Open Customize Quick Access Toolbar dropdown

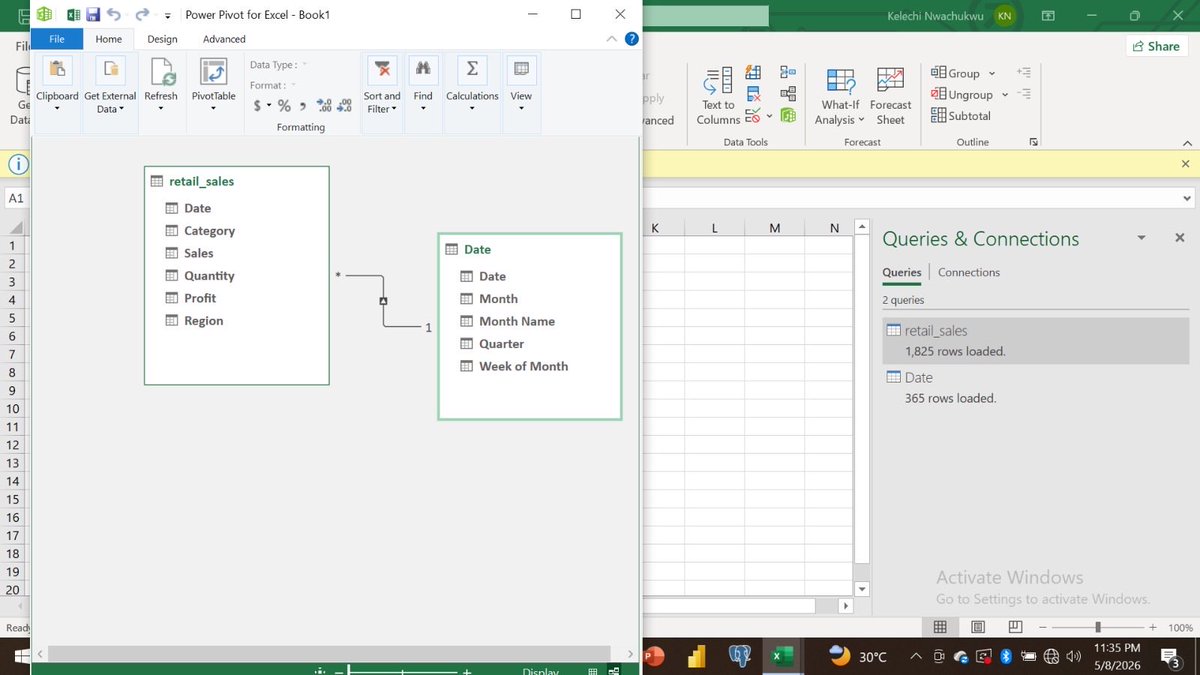166,16
